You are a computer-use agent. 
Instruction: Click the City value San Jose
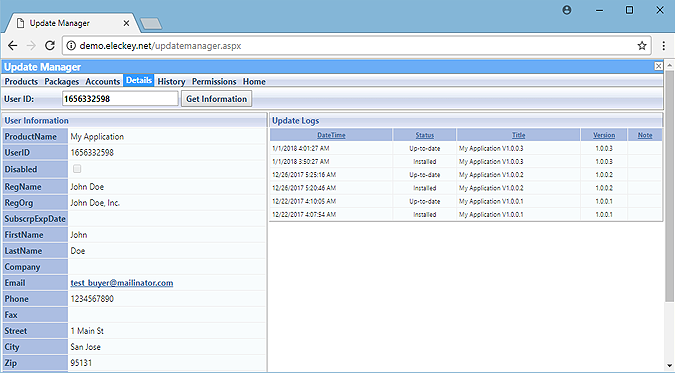86,347
